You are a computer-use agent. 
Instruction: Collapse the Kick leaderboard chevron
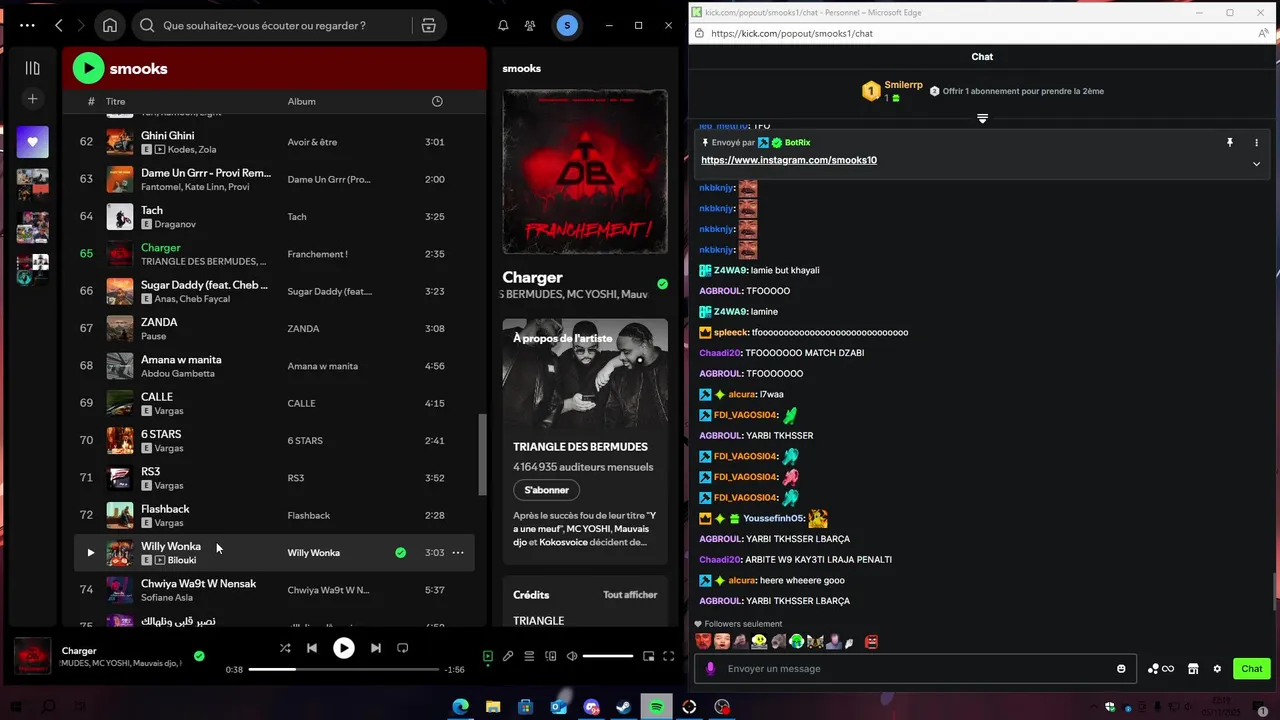click(982, 119)
